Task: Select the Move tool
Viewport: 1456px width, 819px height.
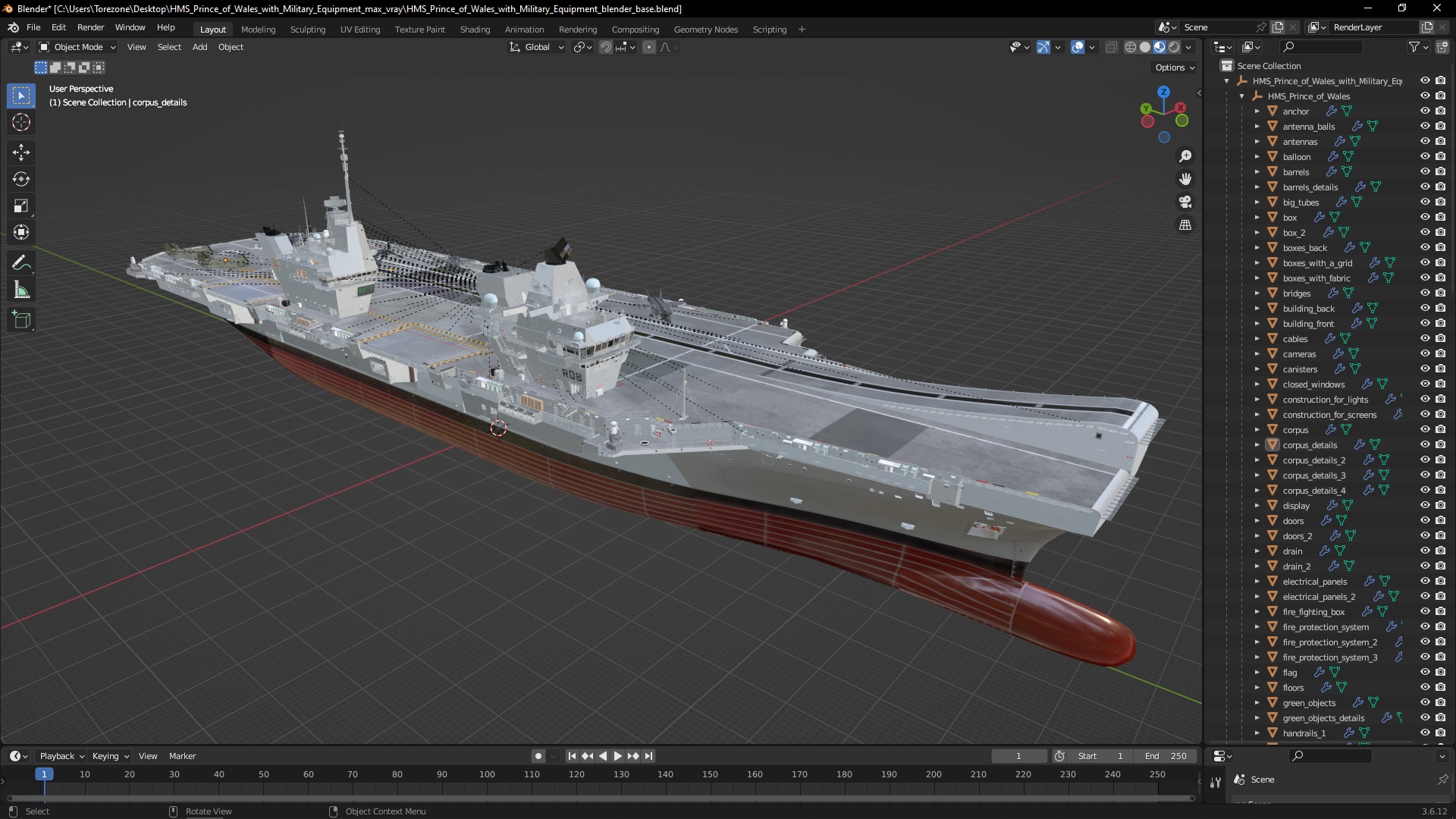Action: [x=21, y=152]
